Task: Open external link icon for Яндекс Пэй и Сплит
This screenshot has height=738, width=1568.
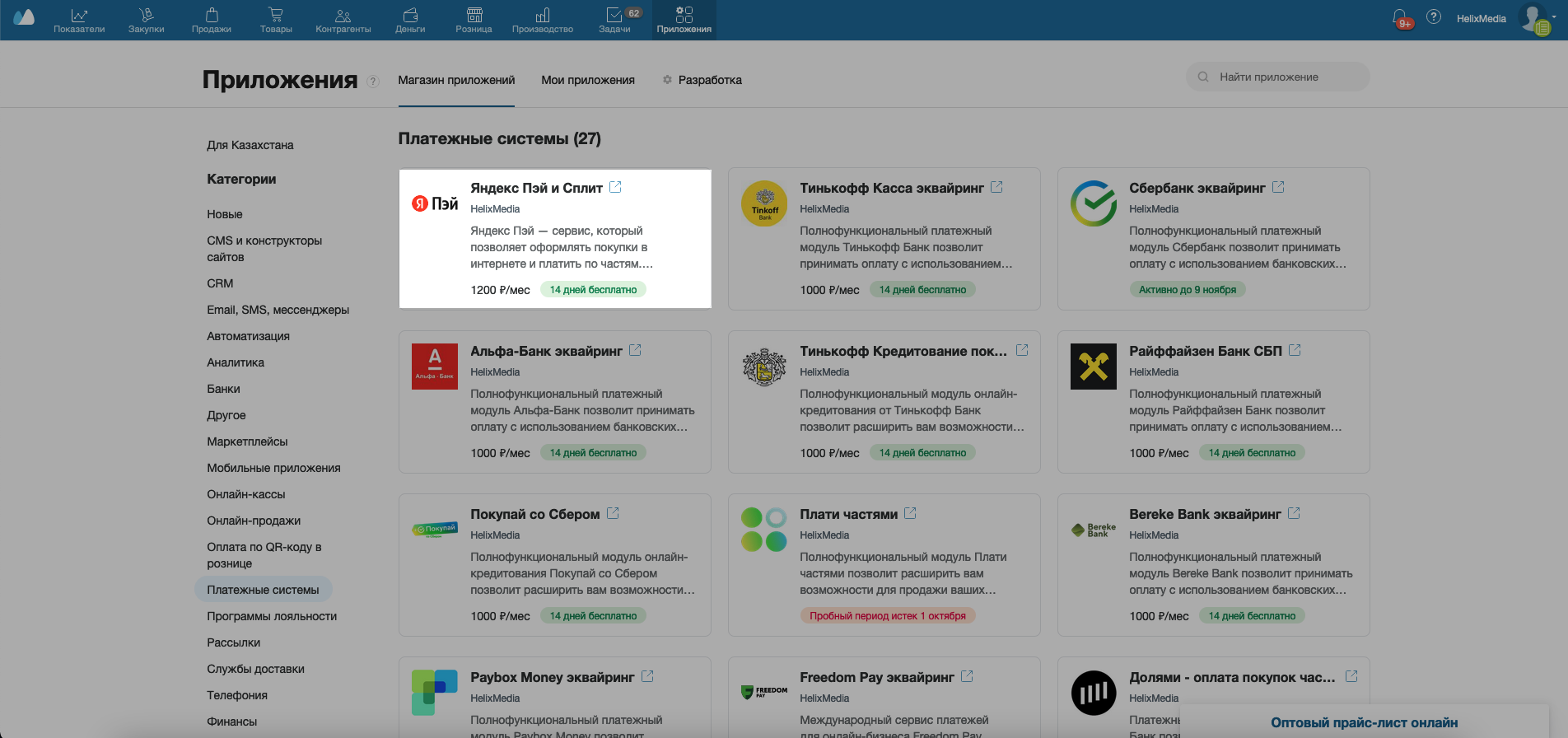Action: [615, 187]
